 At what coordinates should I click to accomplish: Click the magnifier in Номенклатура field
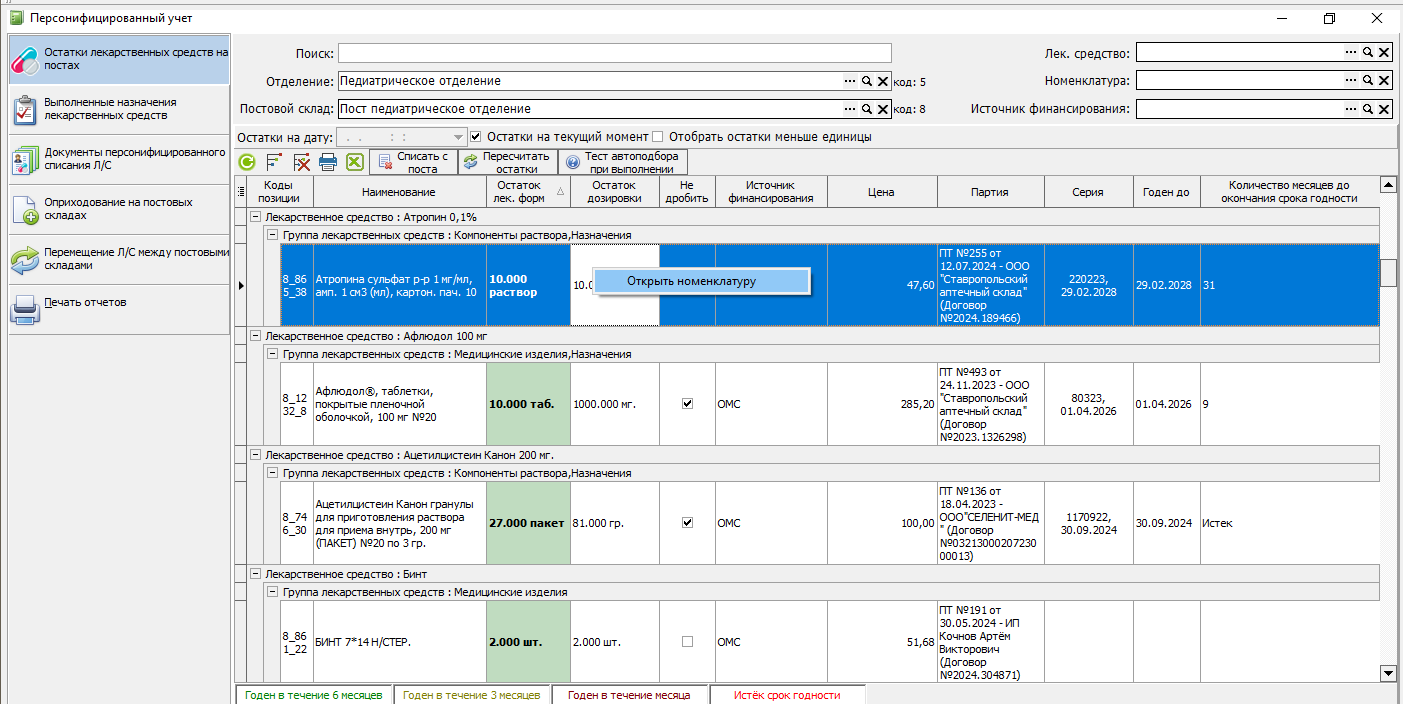click(x=1369, y=81)
